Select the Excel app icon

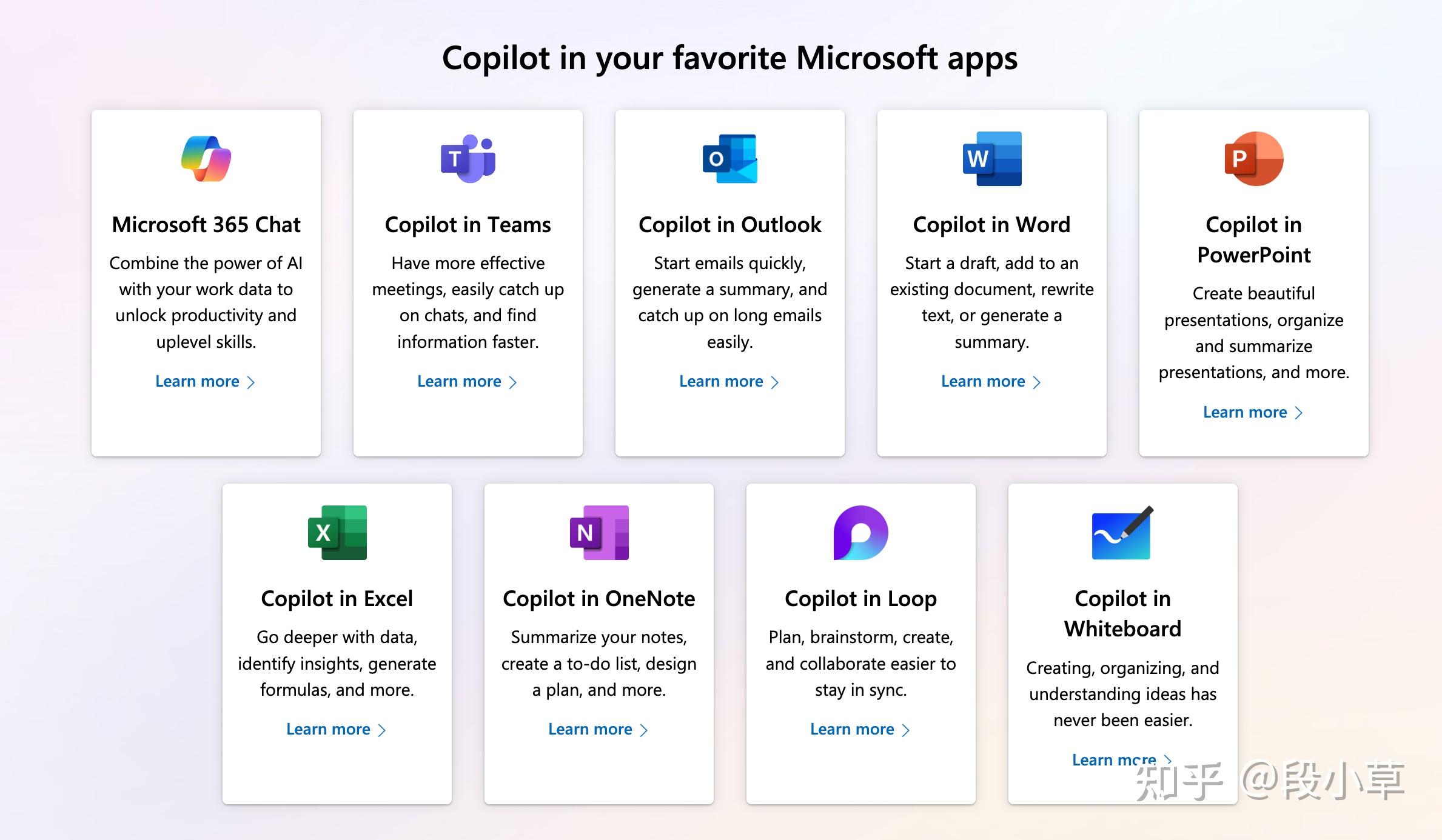[337, 533]
